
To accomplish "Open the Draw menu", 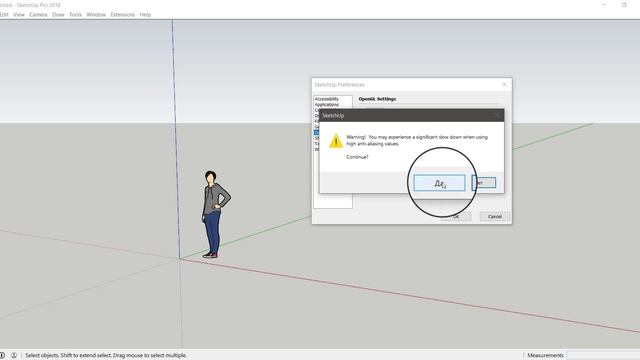I will 58,15.
